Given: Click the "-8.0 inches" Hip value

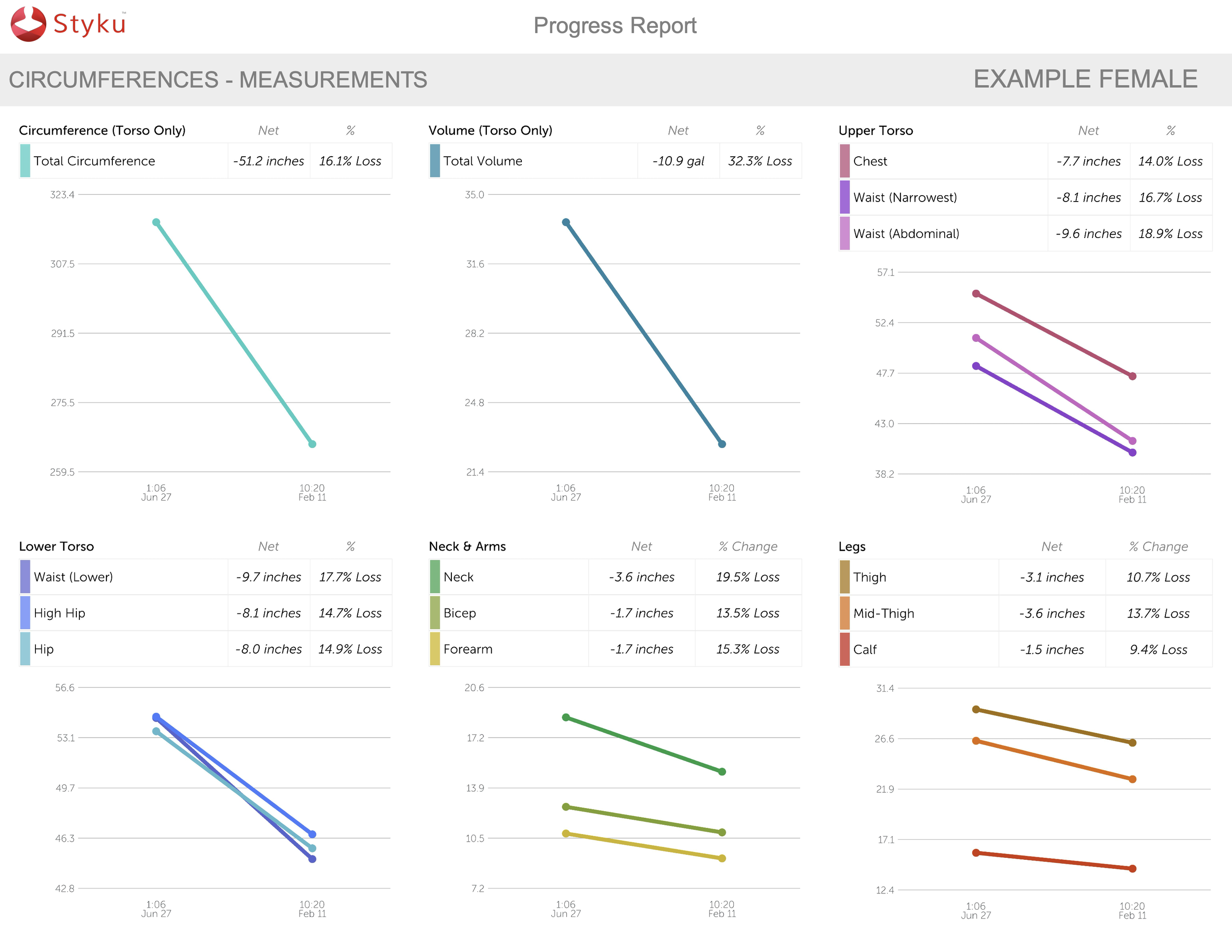Looking at the screenshot, I should (269, 648).
